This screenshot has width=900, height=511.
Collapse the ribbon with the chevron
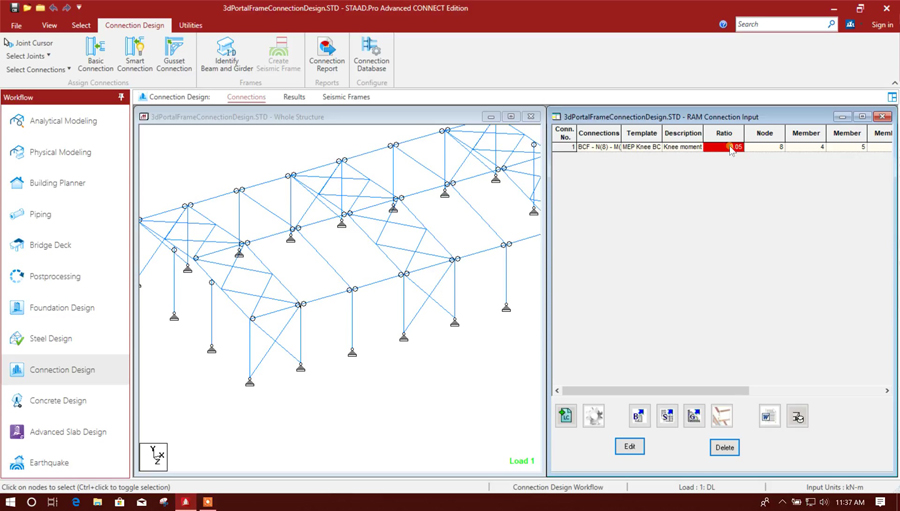click(x=894, y=83)
